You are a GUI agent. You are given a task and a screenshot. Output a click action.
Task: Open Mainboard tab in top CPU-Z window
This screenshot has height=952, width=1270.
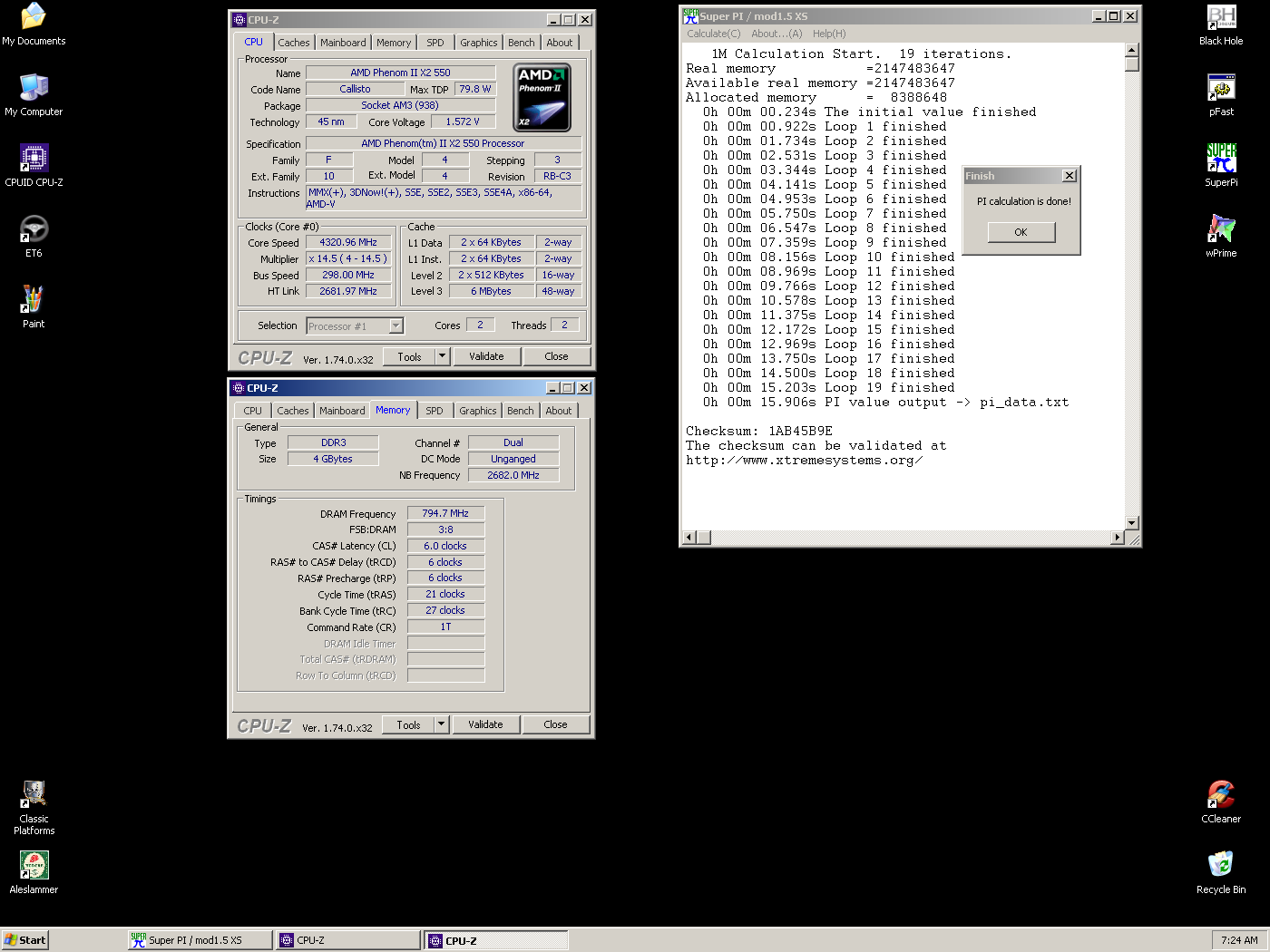pos(344,43)
